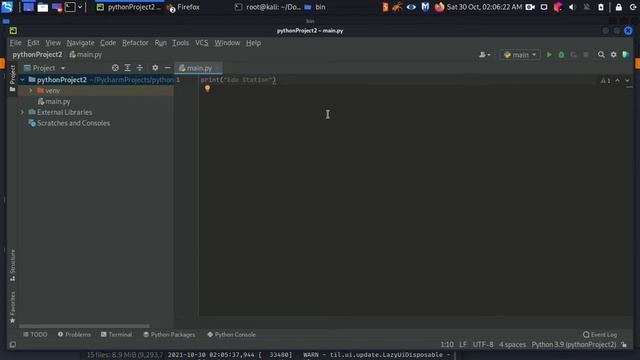
Task: Click the Firefox launcher icon in the tray
Action: click(439, 7)
